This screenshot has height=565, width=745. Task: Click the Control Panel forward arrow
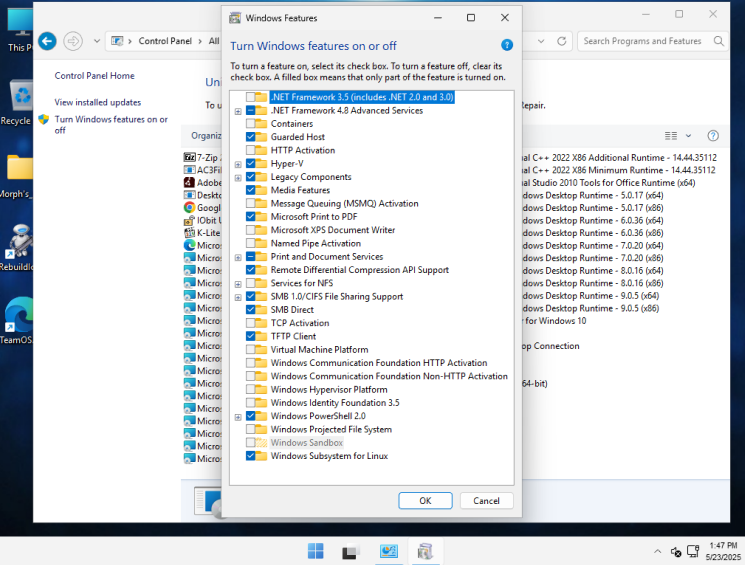[x=73, y=41]
